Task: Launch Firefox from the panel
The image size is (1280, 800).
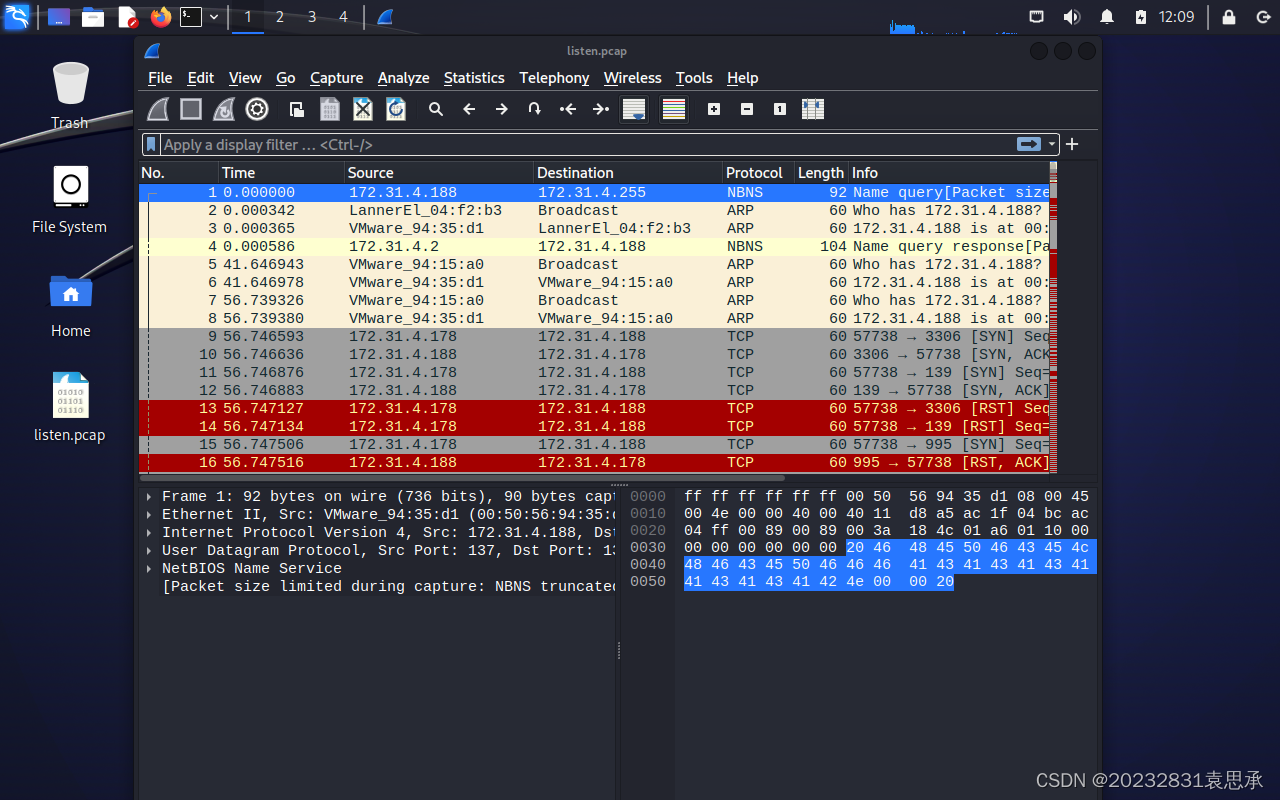Action: coord(160,16)
